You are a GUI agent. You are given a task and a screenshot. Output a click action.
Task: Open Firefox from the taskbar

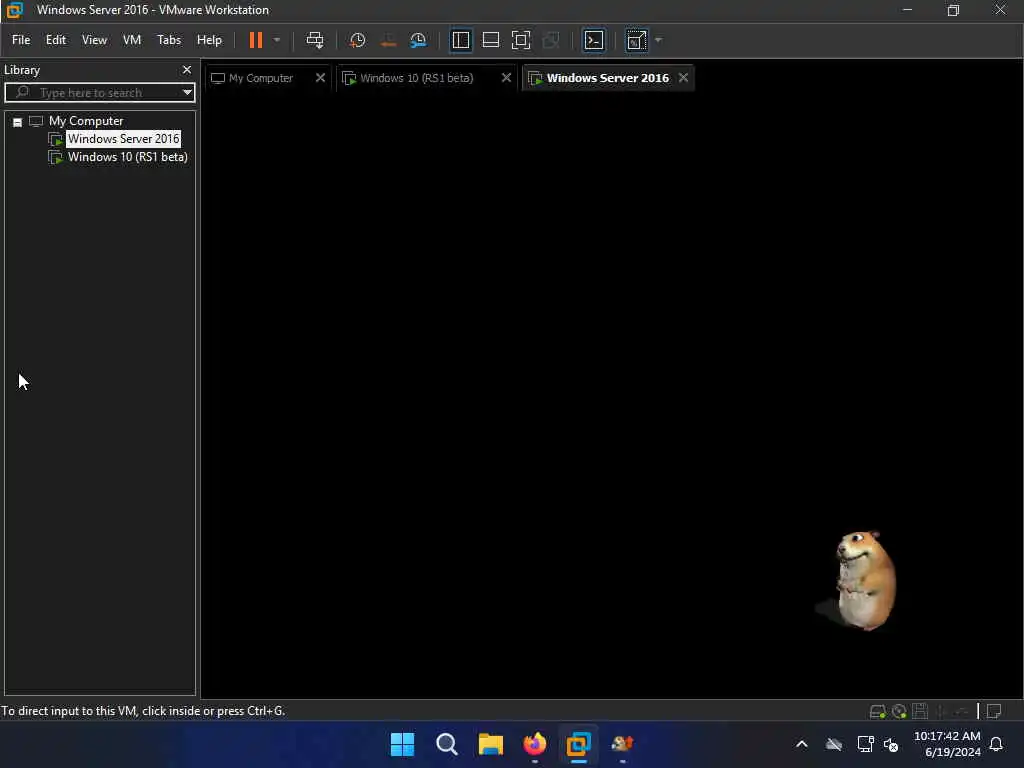pos(534,744)
